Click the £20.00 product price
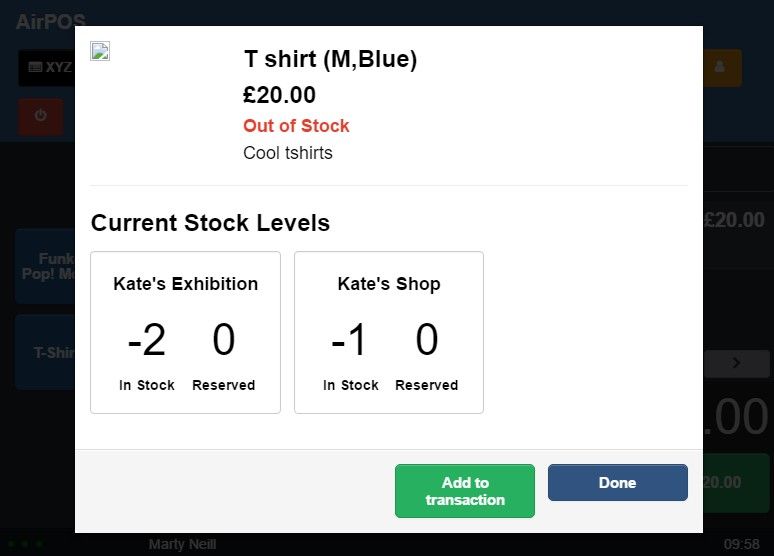 click(x=279, y=95)
